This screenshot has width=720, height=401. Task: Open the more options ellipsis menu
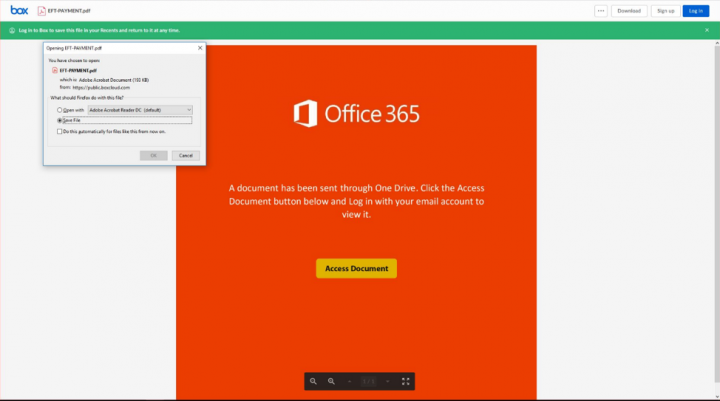click(x=601, y=11)
